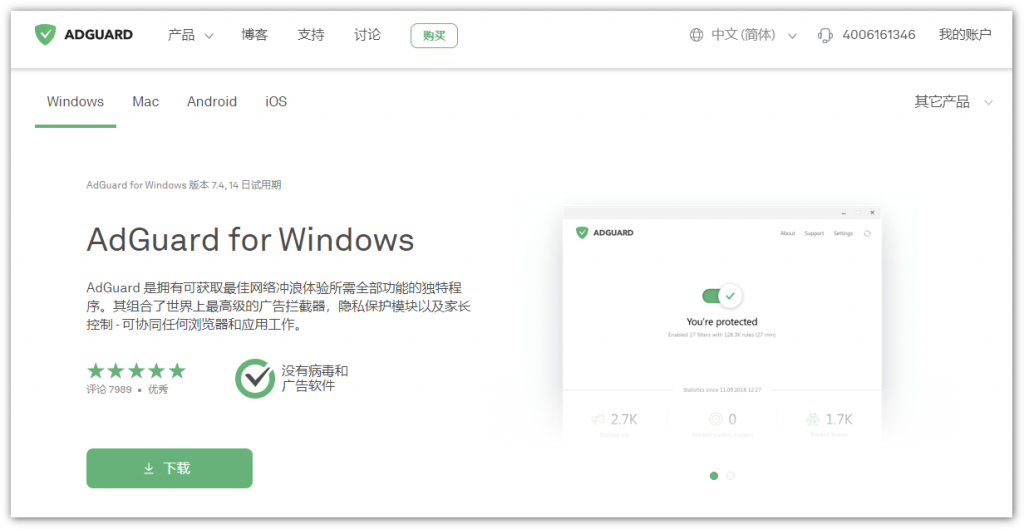This screenshot has height=529, width=1024.
Task: Click the download arrow icon on 下载 button
Action: click(149, 468)
